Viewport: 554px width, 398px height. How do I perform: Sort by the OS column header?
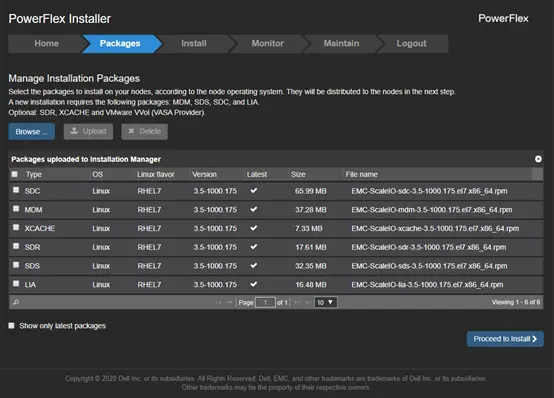[x=98, y=174]
